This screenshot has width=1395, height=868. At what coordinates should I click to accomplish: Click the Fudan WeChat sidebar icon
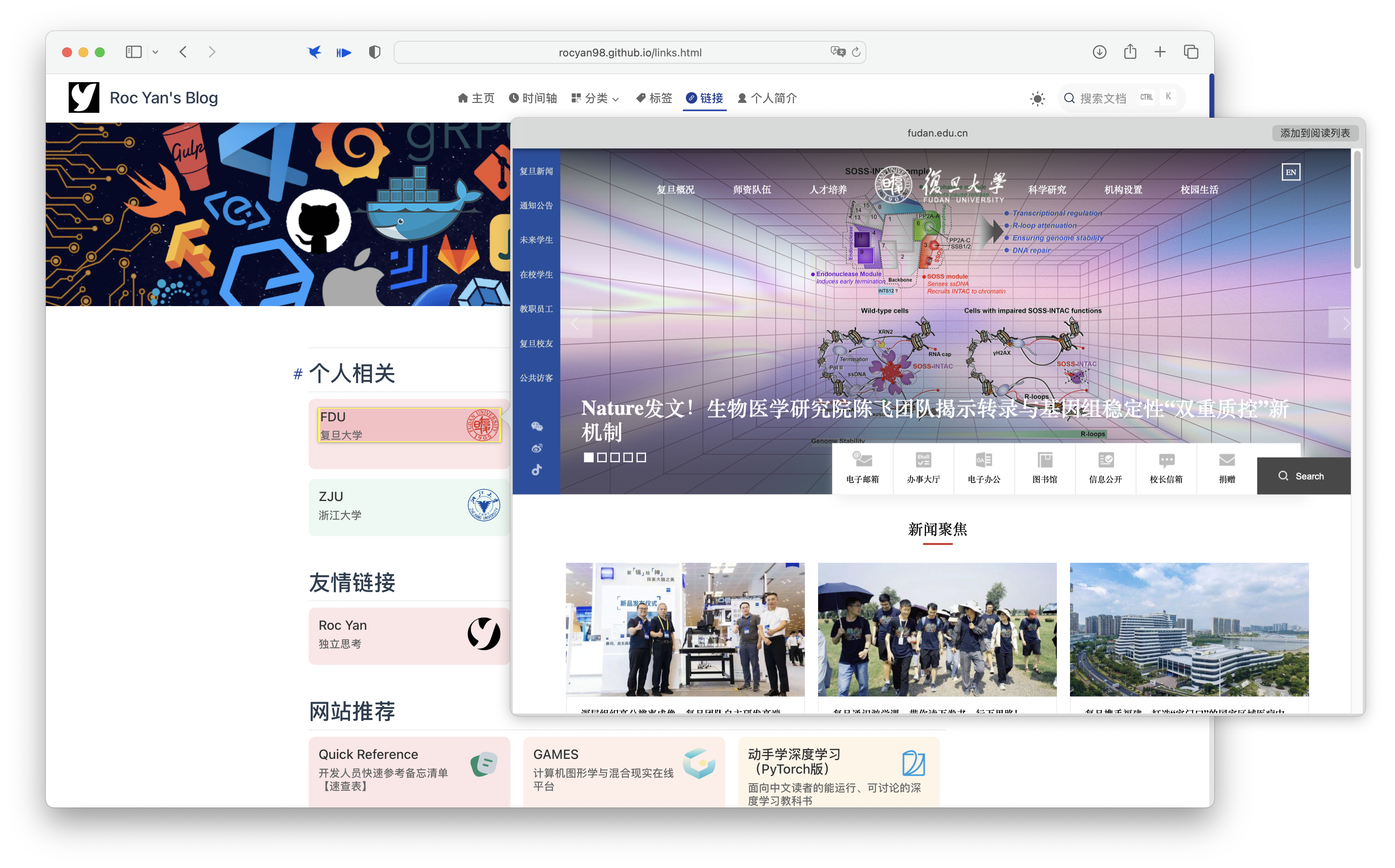pos(536,426)
